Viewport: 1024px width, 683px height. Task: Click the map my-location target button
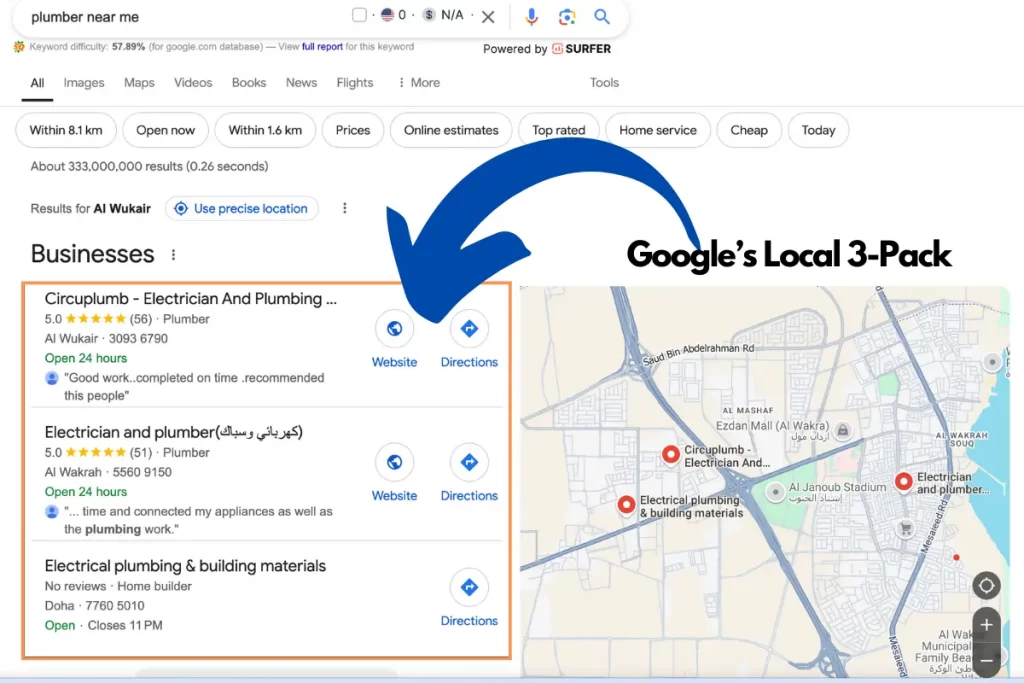(x=986, y=586)
